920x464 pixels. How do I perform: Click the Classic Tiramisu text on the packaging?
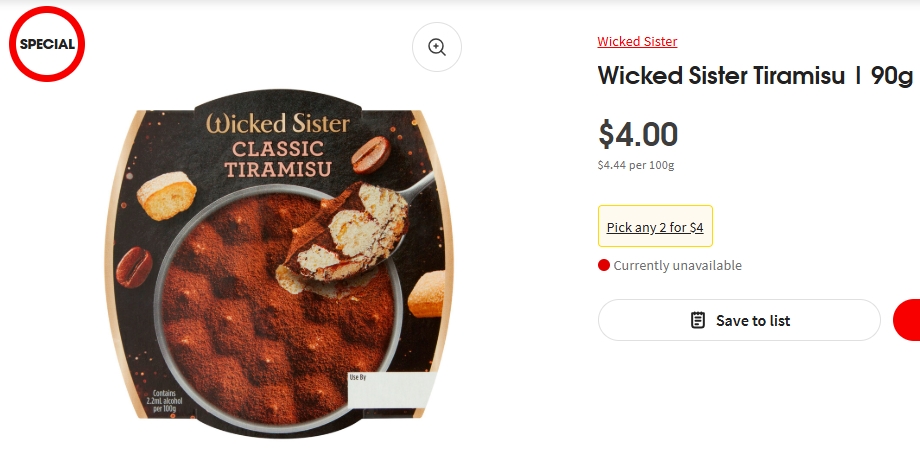pyautogui.click(x=278, y=158)
